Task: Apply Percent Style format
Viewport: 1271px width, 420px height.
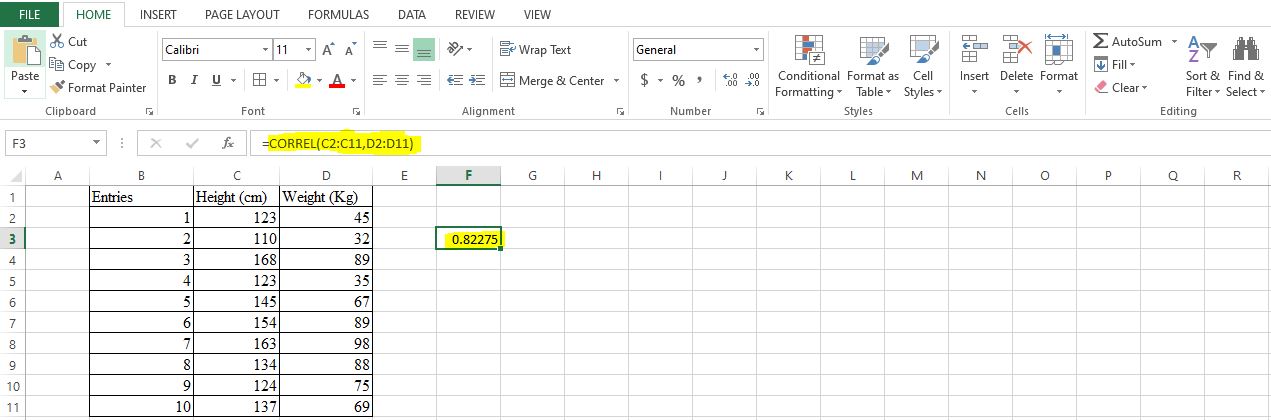Action: point(678,80)
